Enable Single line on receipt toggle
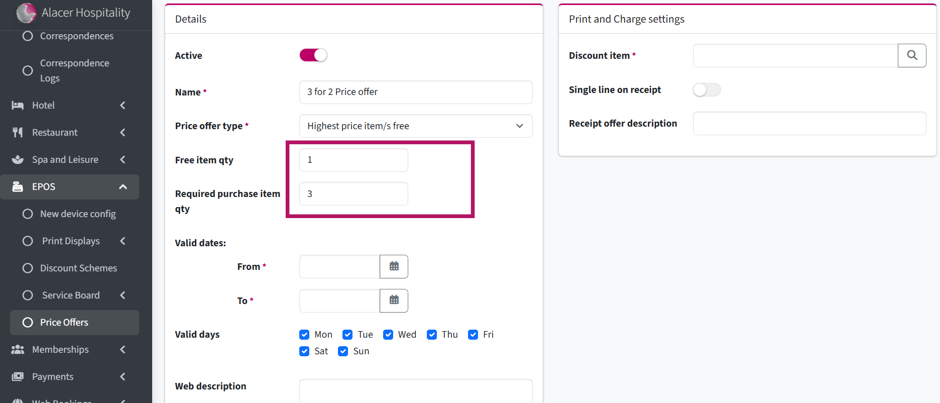Screen dimensions: 940x403 coord(707,90)
